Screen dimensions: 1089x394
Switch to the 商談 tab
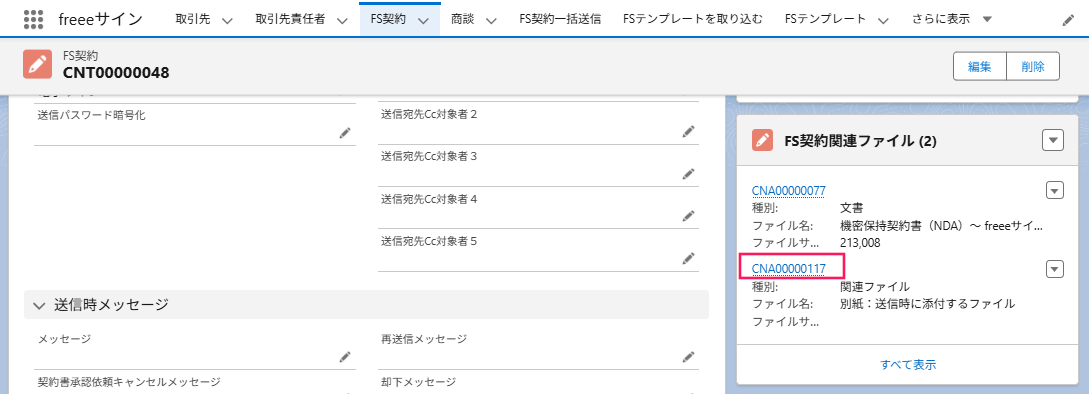pyautogui.click(x=462, y=19)
